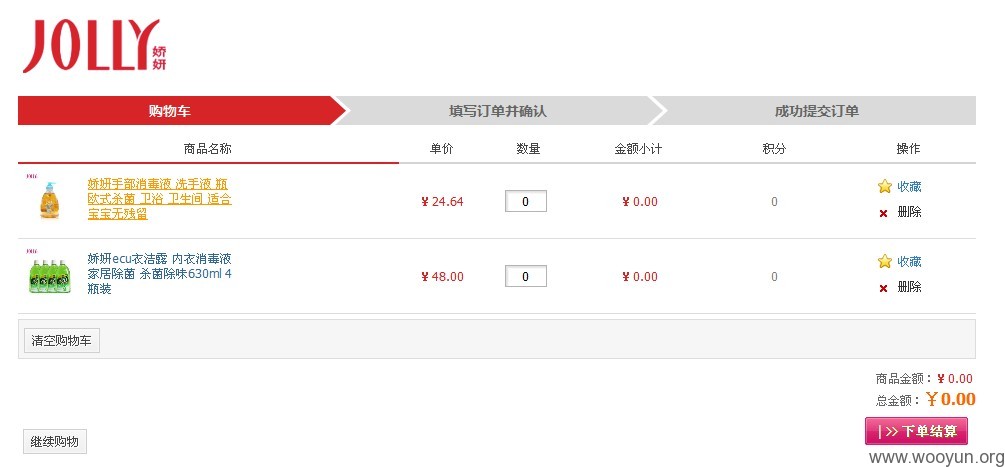Select the 成功提交订单 step tab
The height and width of the screenshot is (467, 1005).
point(816,111)
